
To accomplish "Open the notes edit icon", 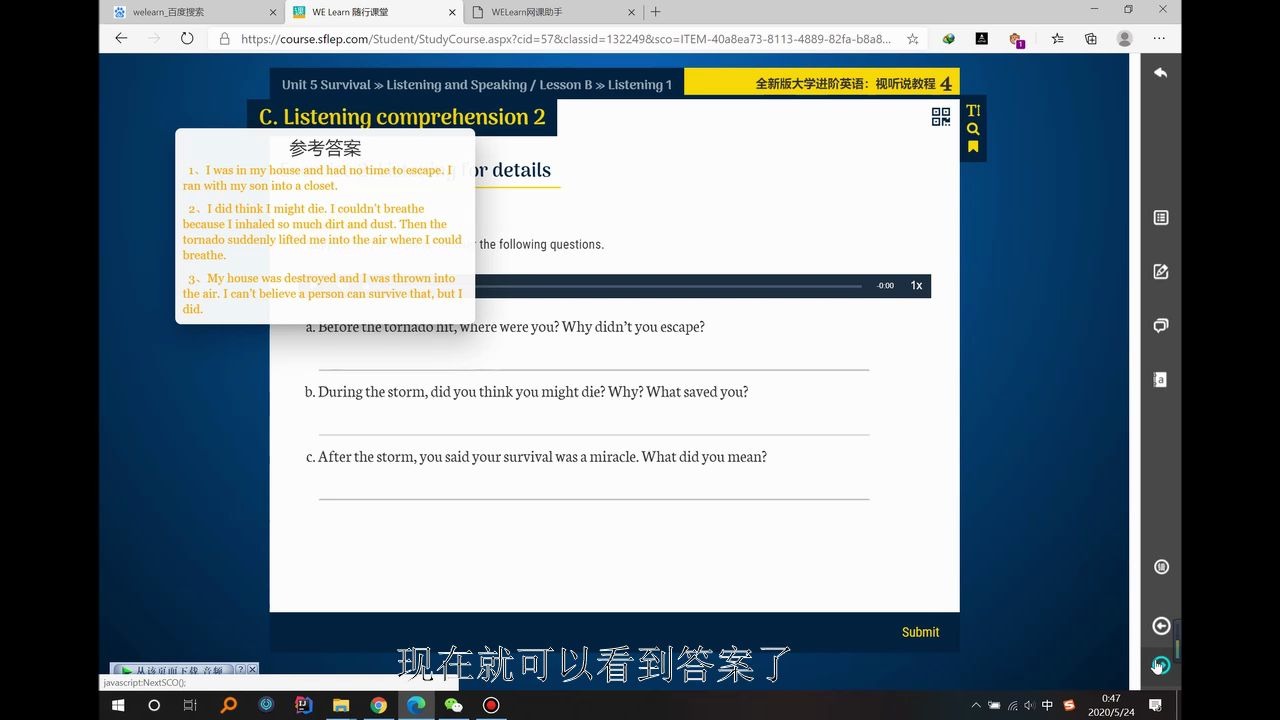I will point(1161,271).
